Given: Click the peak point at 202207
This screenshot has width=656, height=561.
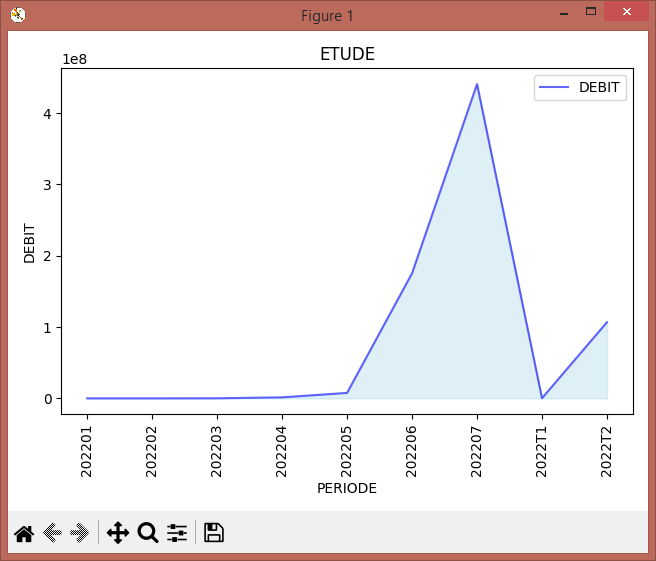Looking at the screenshot, I should click(477, 85).
